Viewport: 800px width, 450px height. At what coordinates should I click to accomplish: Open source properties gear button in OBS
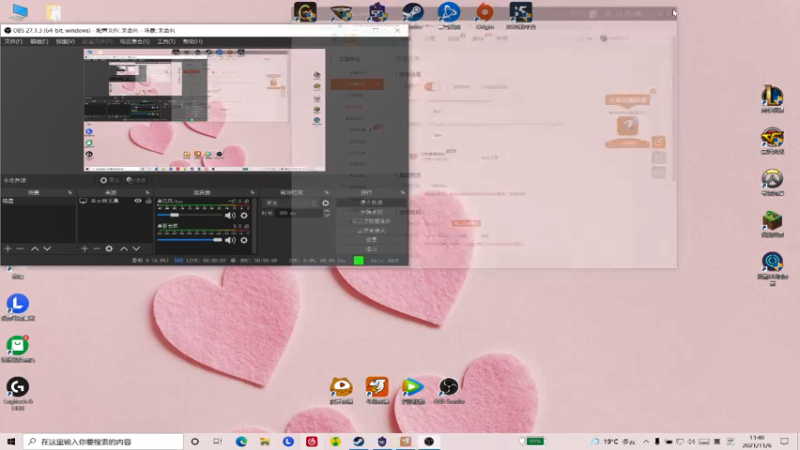pos(109,180)
